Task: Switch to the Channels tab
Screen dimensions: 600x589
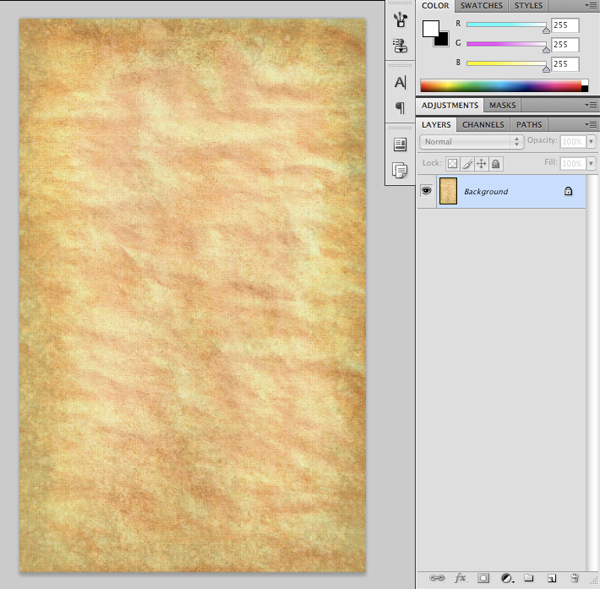Action: click(483, 125)
